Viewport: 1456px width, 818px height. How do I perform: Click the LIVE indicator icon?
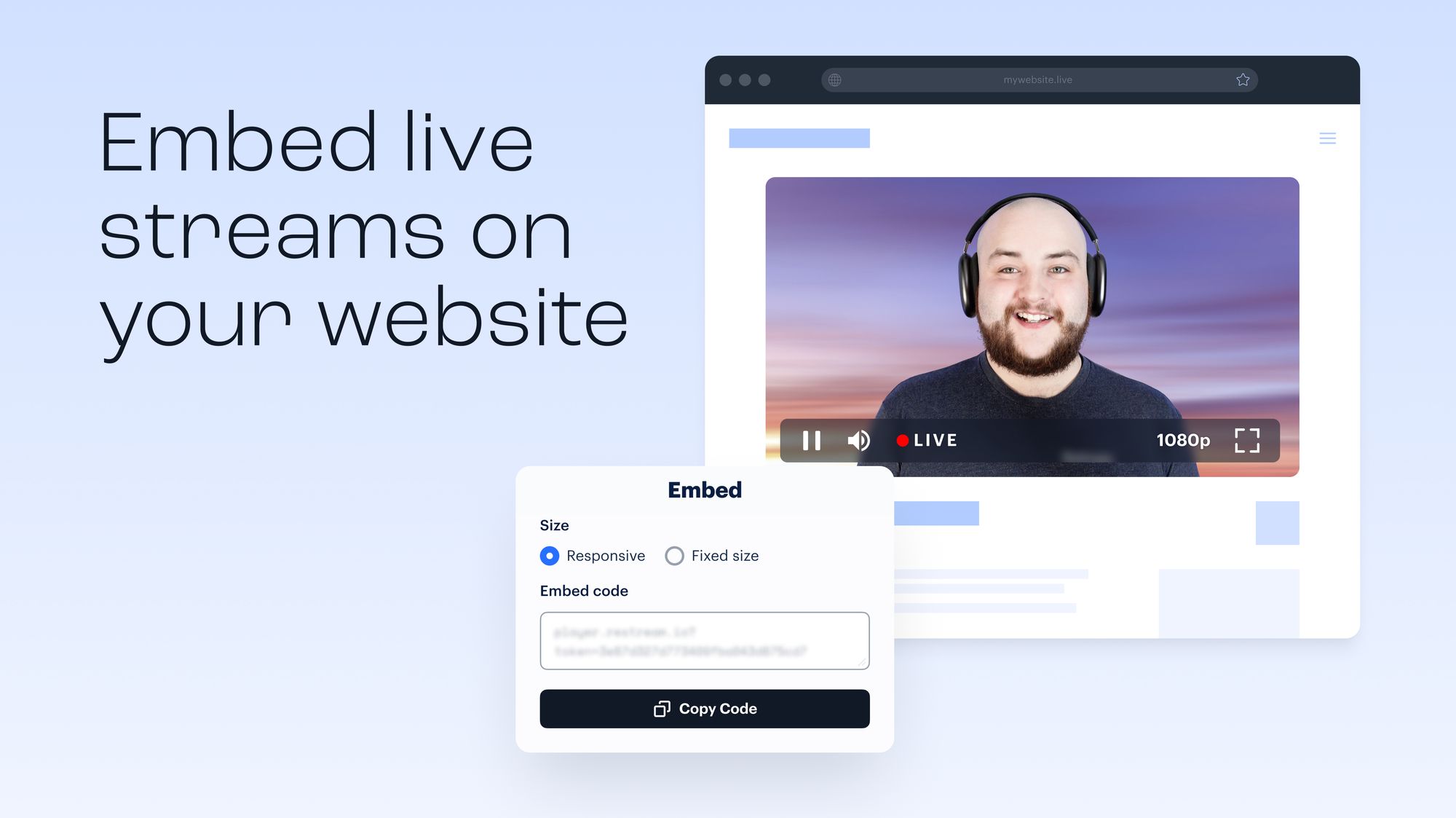coord(901,439)
